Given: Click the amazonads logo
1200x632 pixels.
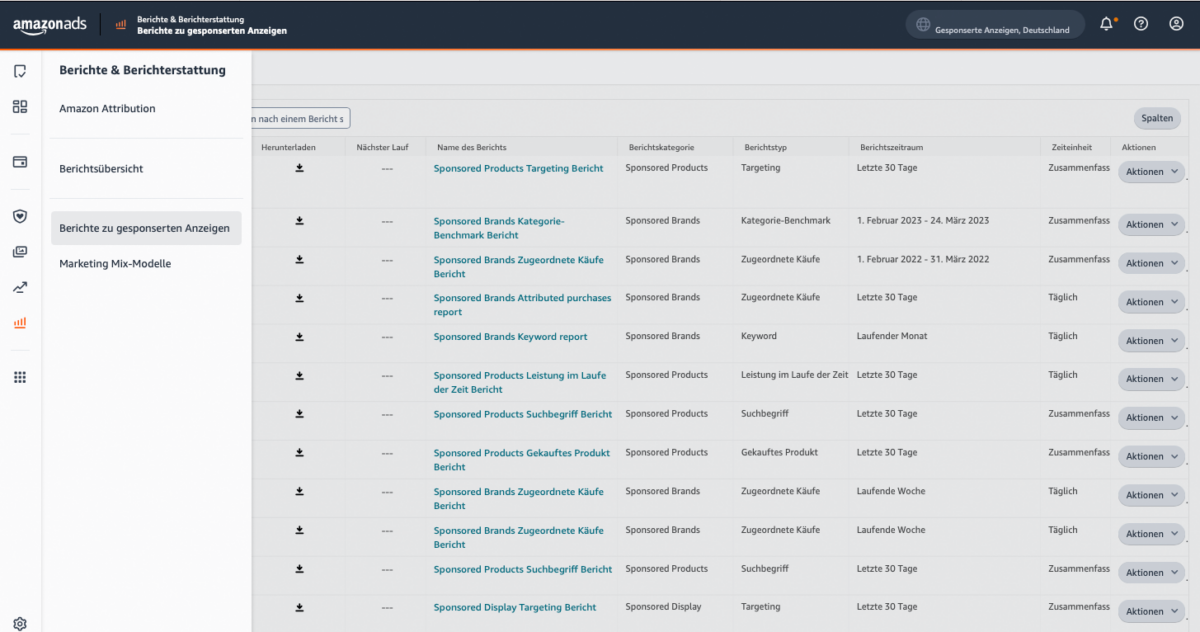Looking at the screenshot, I should [x=50, y=25].
